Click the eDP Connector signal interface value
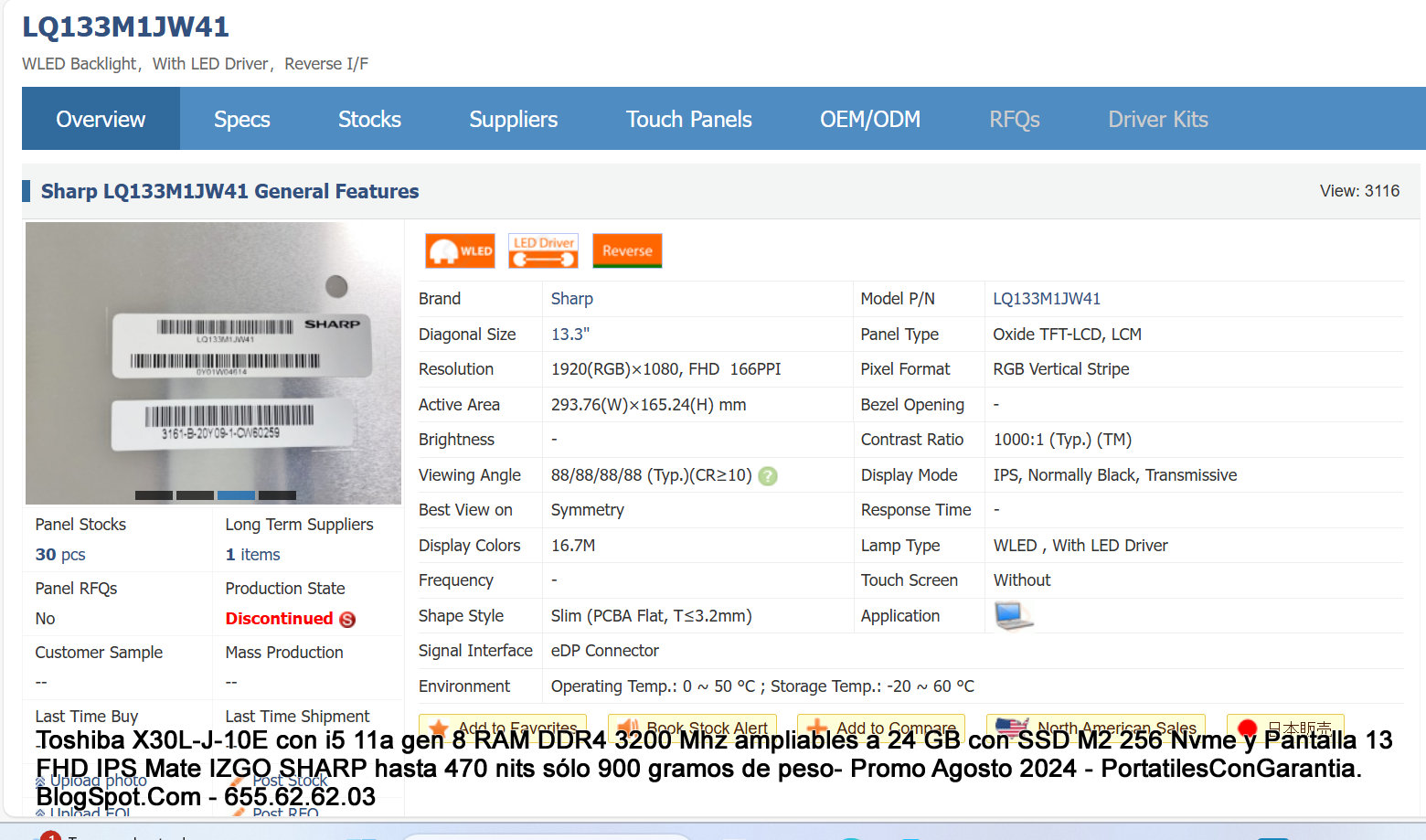 [604, 651]
